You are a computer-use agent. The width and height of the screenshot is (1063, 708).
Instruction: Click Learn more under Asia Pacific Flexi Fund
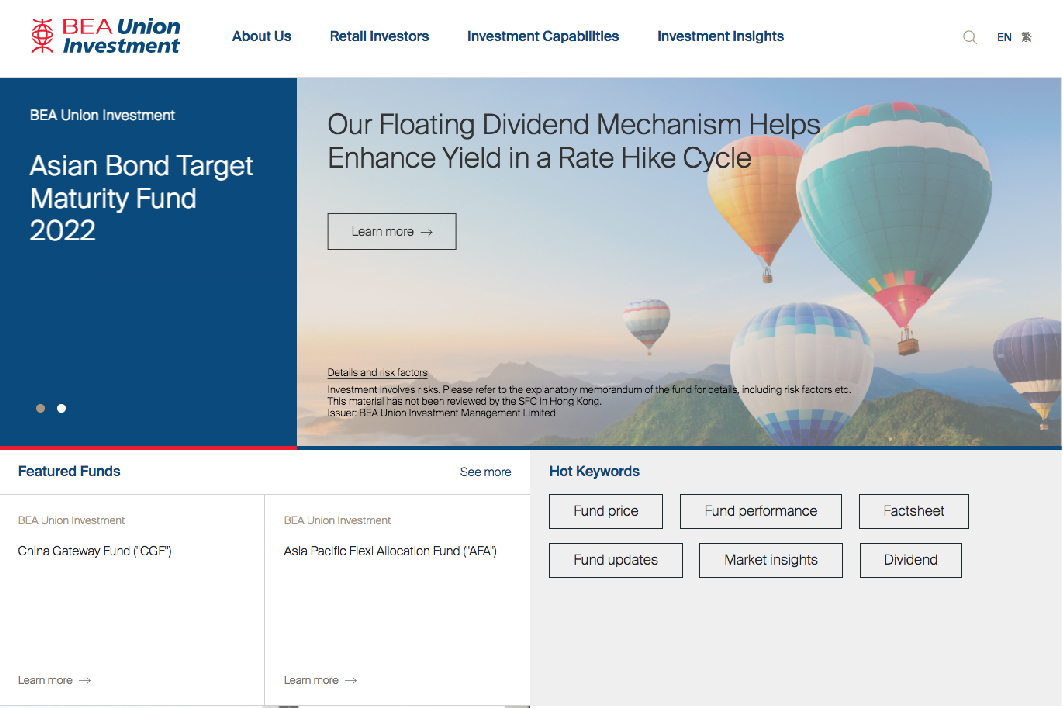click(x=321, y=680)
